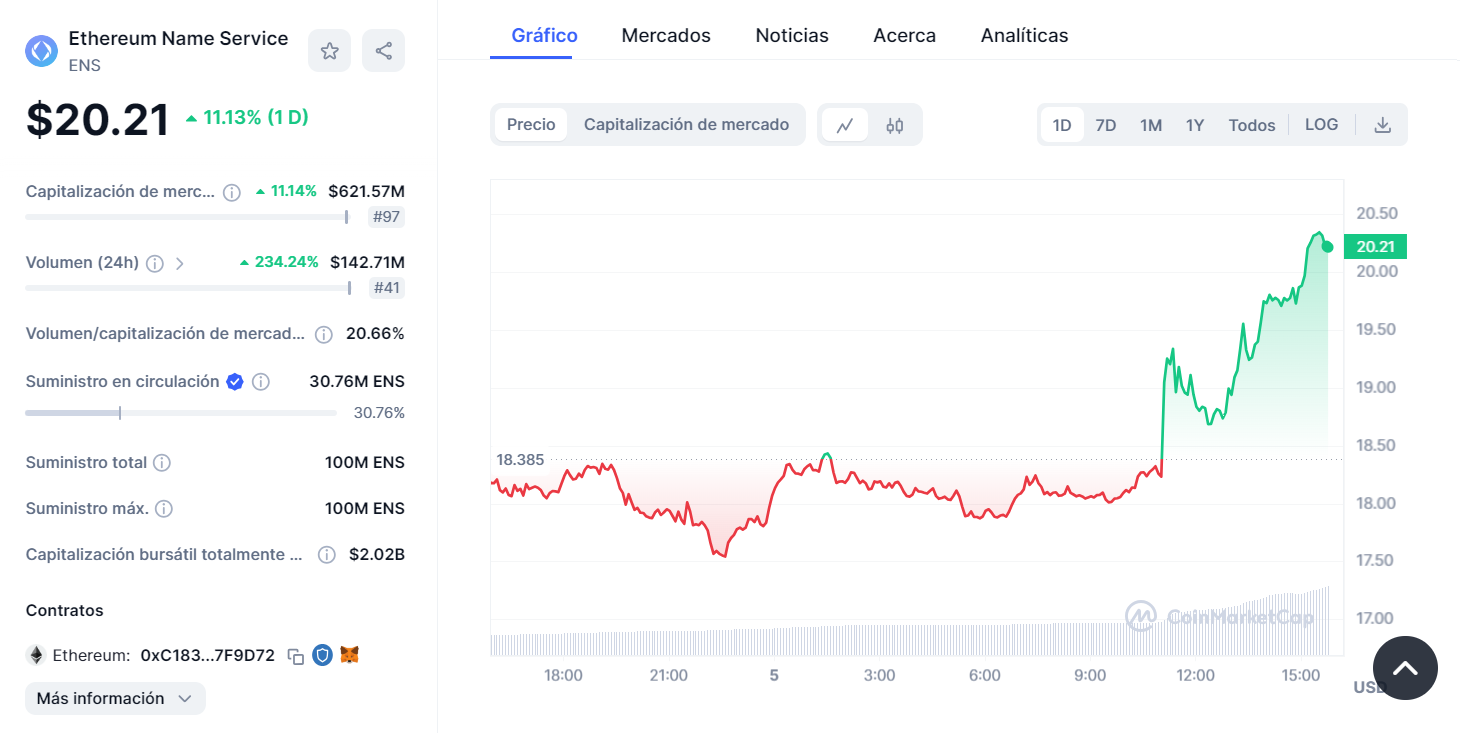Image resolution: width=1460 pixels, height=733 pixels.
Task: Click the #41 volume rank badge
Action: (386, 288)
